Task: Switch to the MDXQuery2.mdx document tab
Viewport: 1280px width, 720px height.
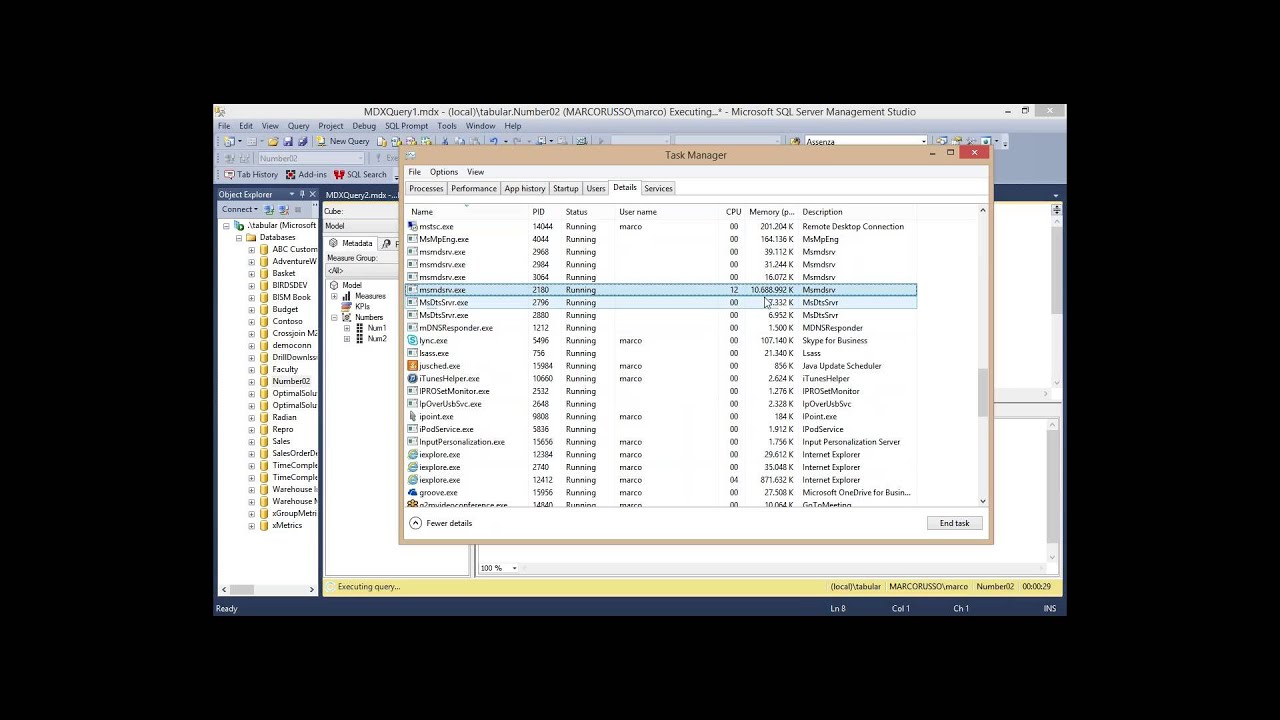Action: click(361, 195)
